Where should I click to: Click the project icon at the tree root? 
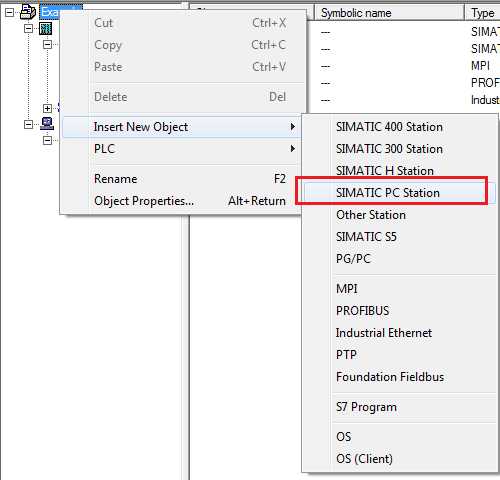click(x=28, y=12)
